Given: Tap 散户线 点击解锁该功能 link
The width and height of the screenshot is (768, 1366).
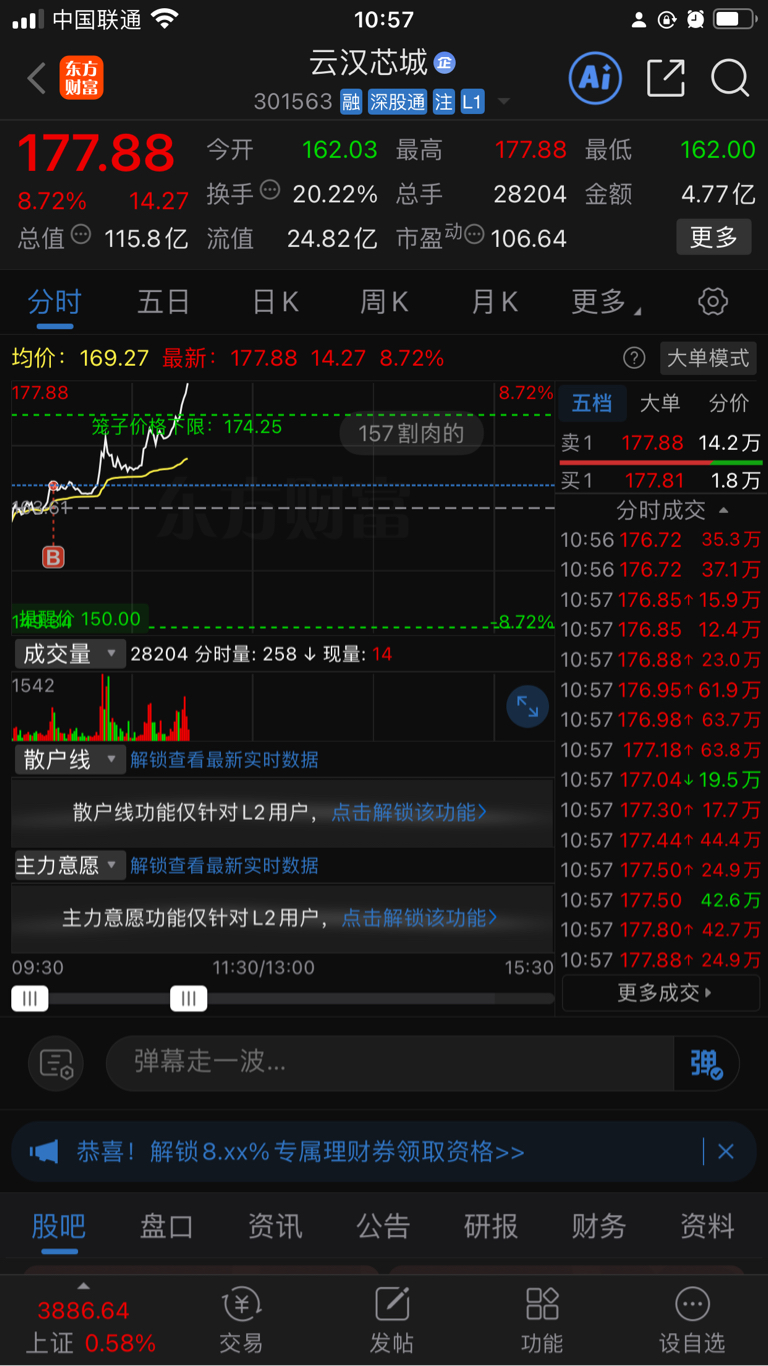Looking at the screenshot, I should pos(409,812).
